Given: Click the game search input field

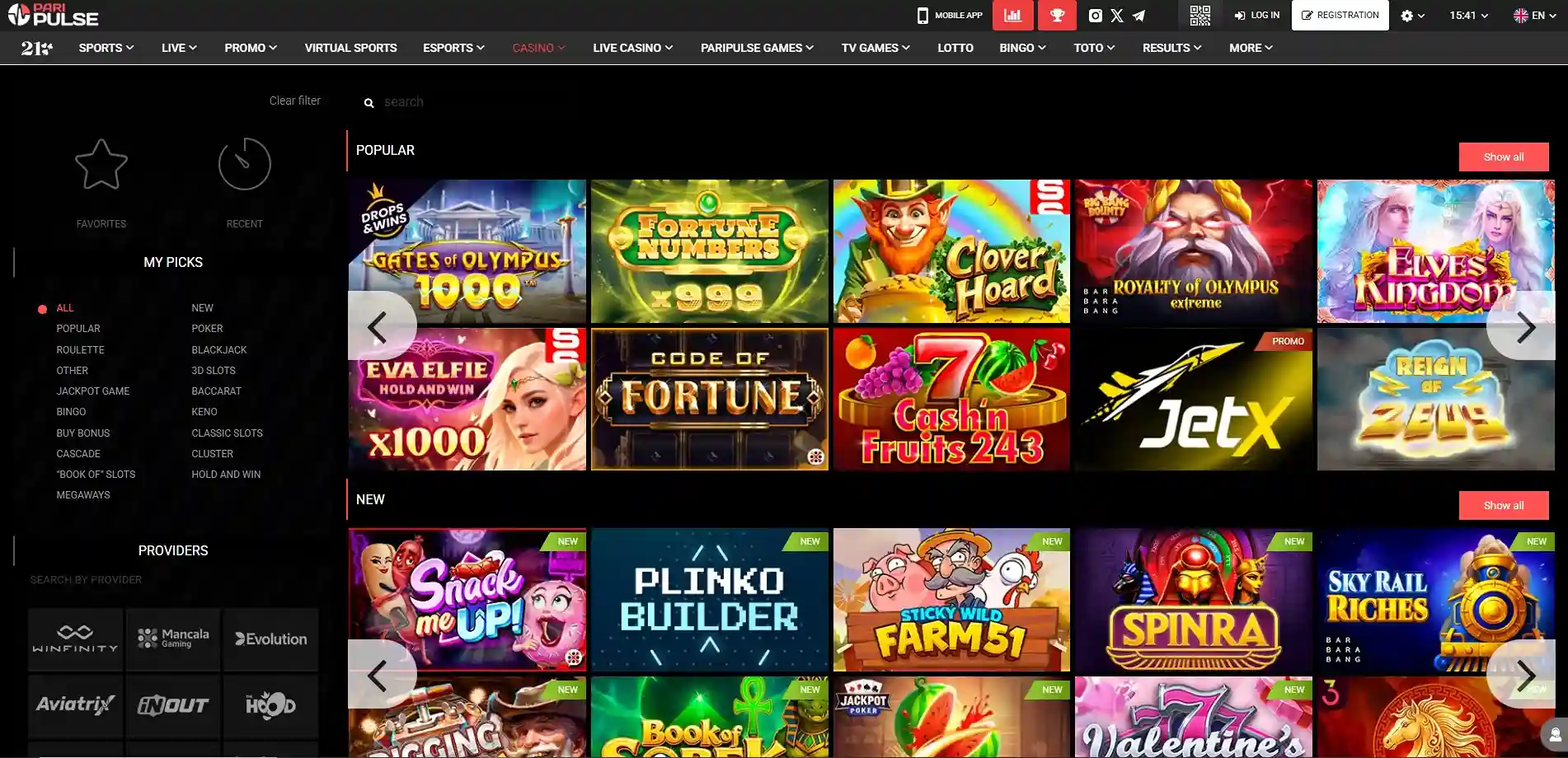Looking at the screenshot, I should [x=495, y=102].
